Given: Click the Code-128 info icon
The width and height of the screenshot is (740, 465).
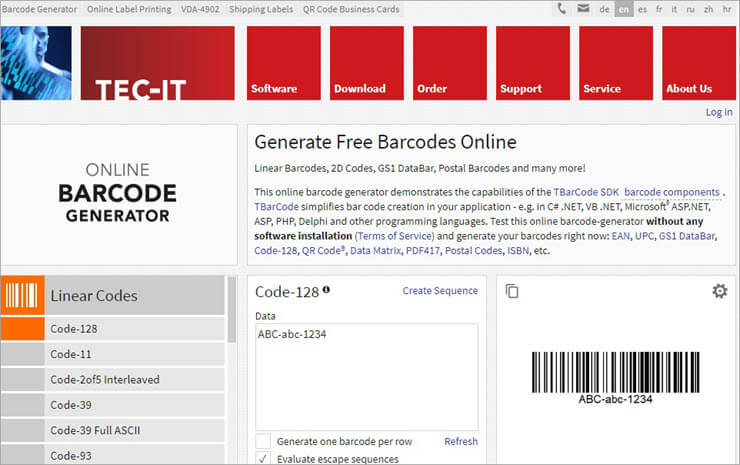Looking at the screenshot, I should coord(326,290).
